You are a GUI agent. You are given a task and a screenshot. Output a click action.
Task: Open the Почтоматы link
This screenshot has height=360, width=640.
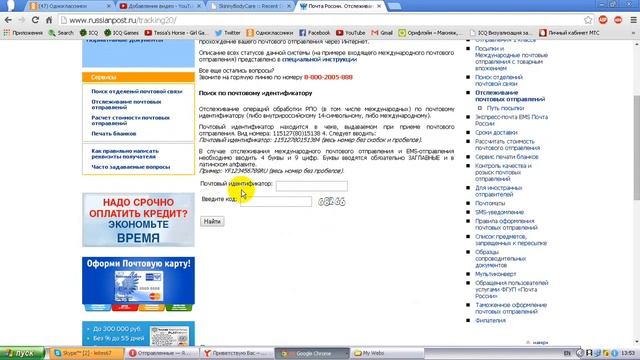pyautogui.click(x=490, y=203)
